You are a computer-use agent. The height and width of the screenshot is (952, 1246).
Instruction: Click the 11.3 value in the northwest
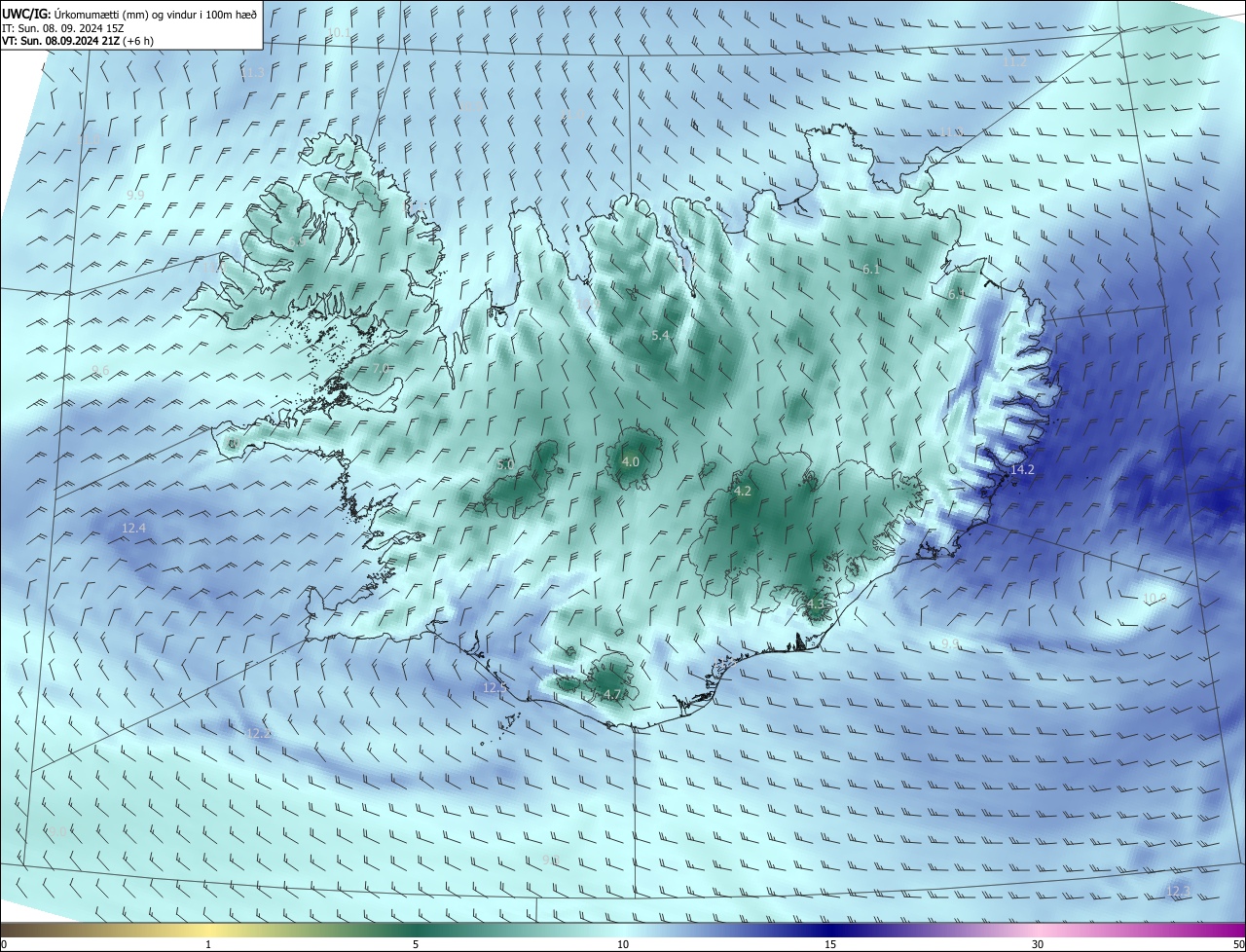[252, 73]
